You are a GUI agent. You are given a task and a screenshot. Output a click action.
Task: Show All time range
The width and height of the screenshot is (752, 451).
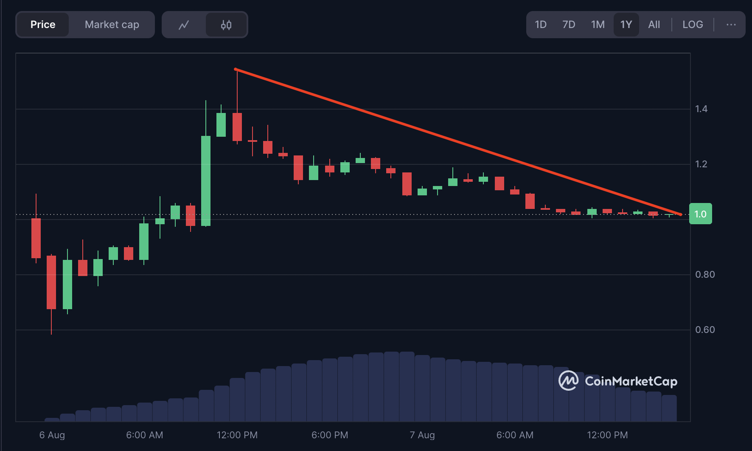coord(654,25)
